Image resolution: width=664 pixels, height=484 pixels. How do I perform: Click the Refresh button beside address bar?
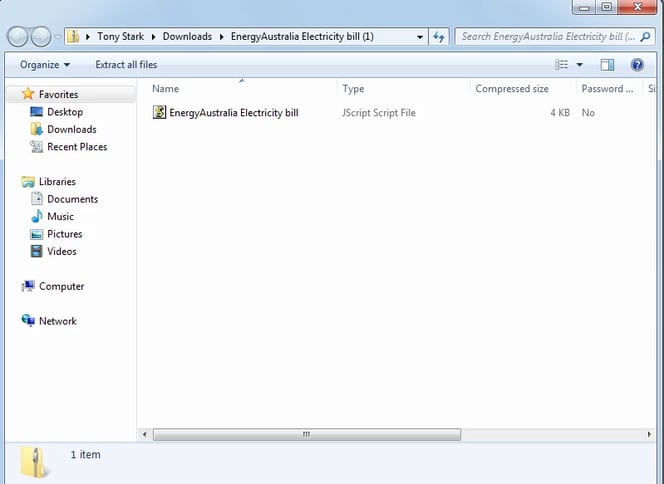point(439,37)
